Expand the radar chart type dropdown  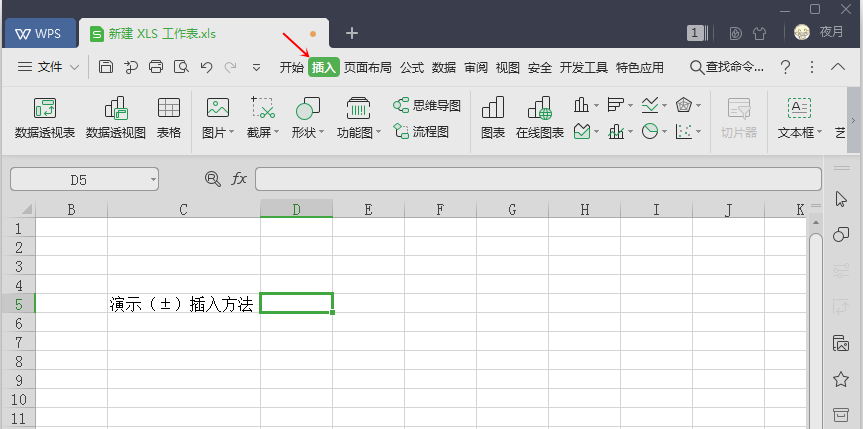pyautogui.click(x=698, y=105)
